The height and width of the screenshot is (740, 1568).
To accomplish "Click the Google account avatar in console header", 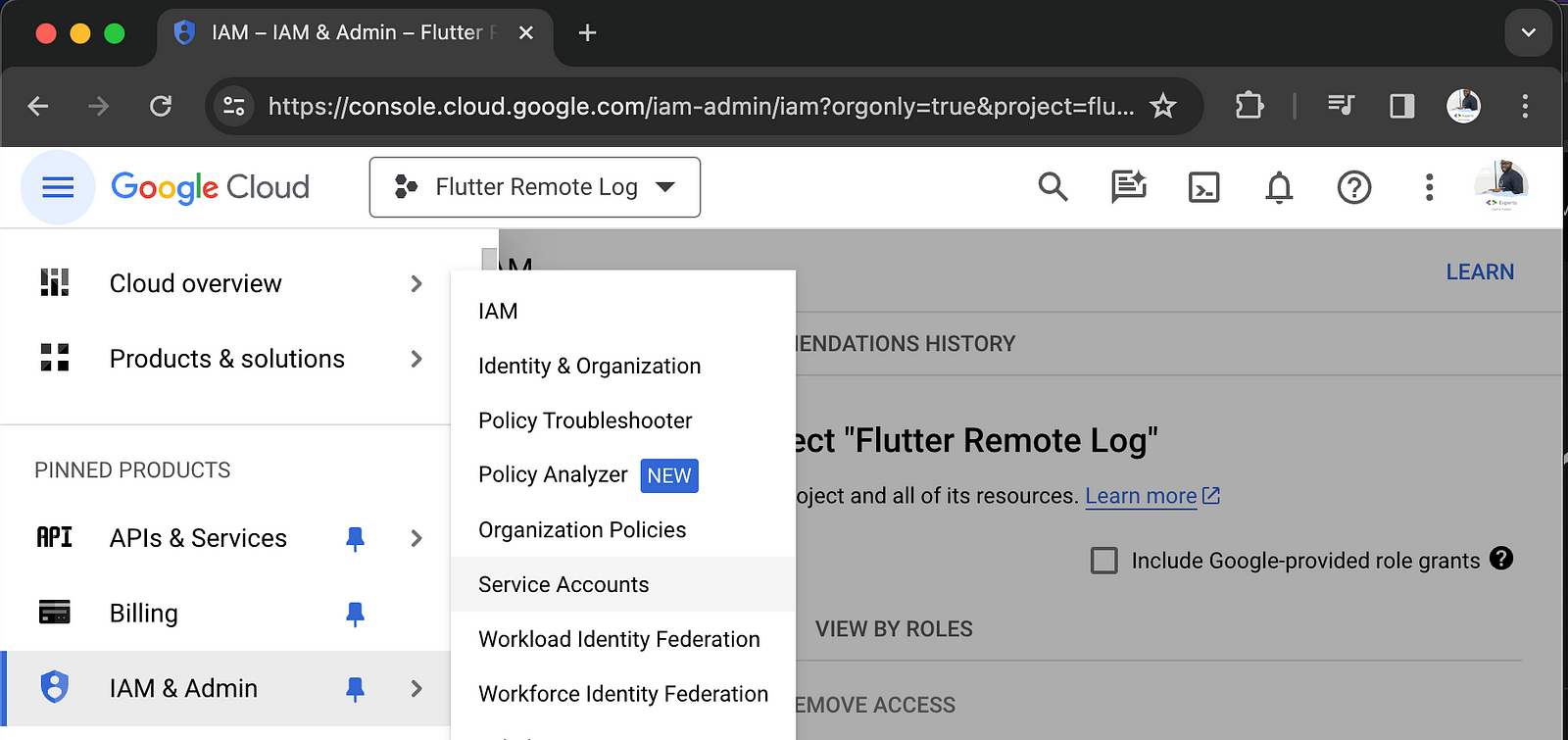I will tap(1501, 185).
